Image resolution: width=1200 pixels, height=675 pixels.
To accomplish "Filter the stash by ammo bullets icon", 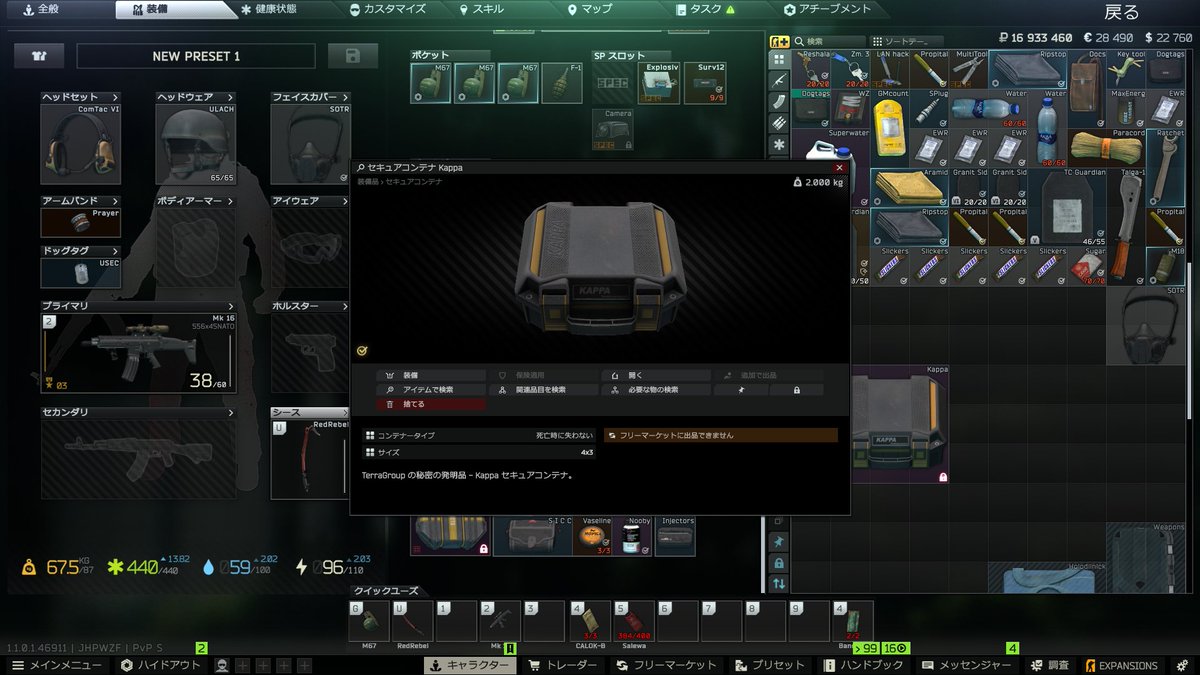I will (780, 122).
